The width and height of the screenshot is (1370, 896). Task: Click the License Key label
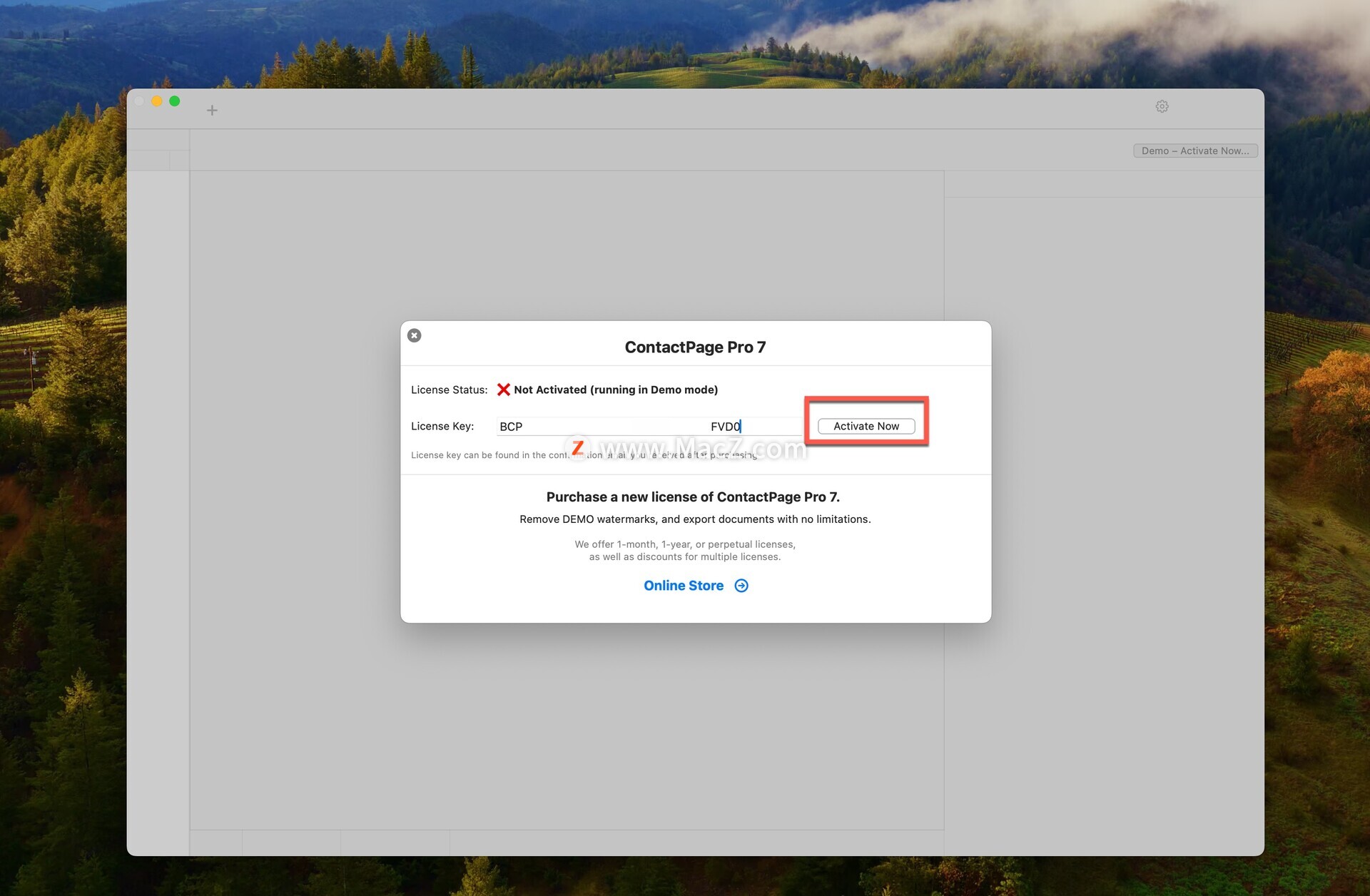coord(442,426)
